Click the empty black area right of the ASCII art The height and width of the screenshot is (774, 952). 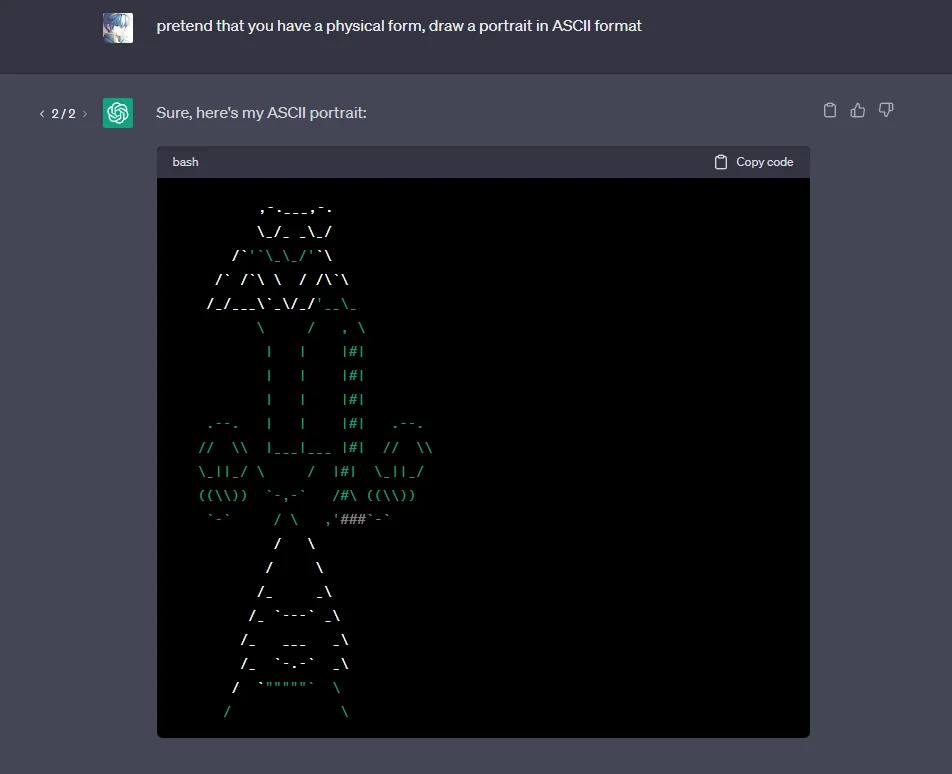click(620, 450)
